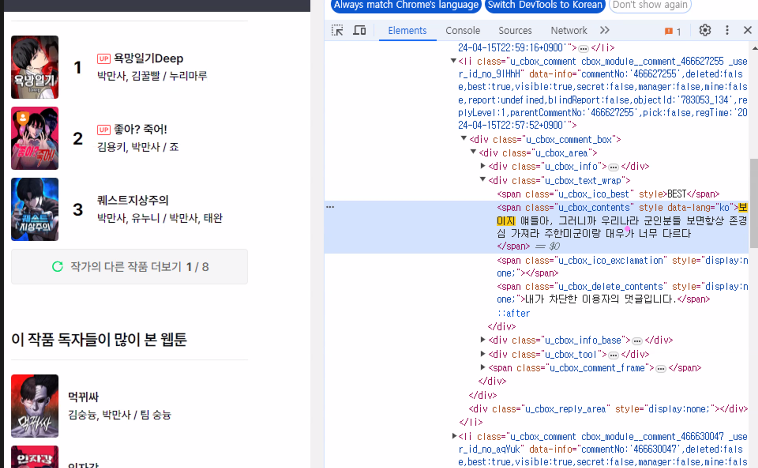Screen dimensions: 758x468
Task: Click the issues counter flag icon
Action: [x=672, y=31]
